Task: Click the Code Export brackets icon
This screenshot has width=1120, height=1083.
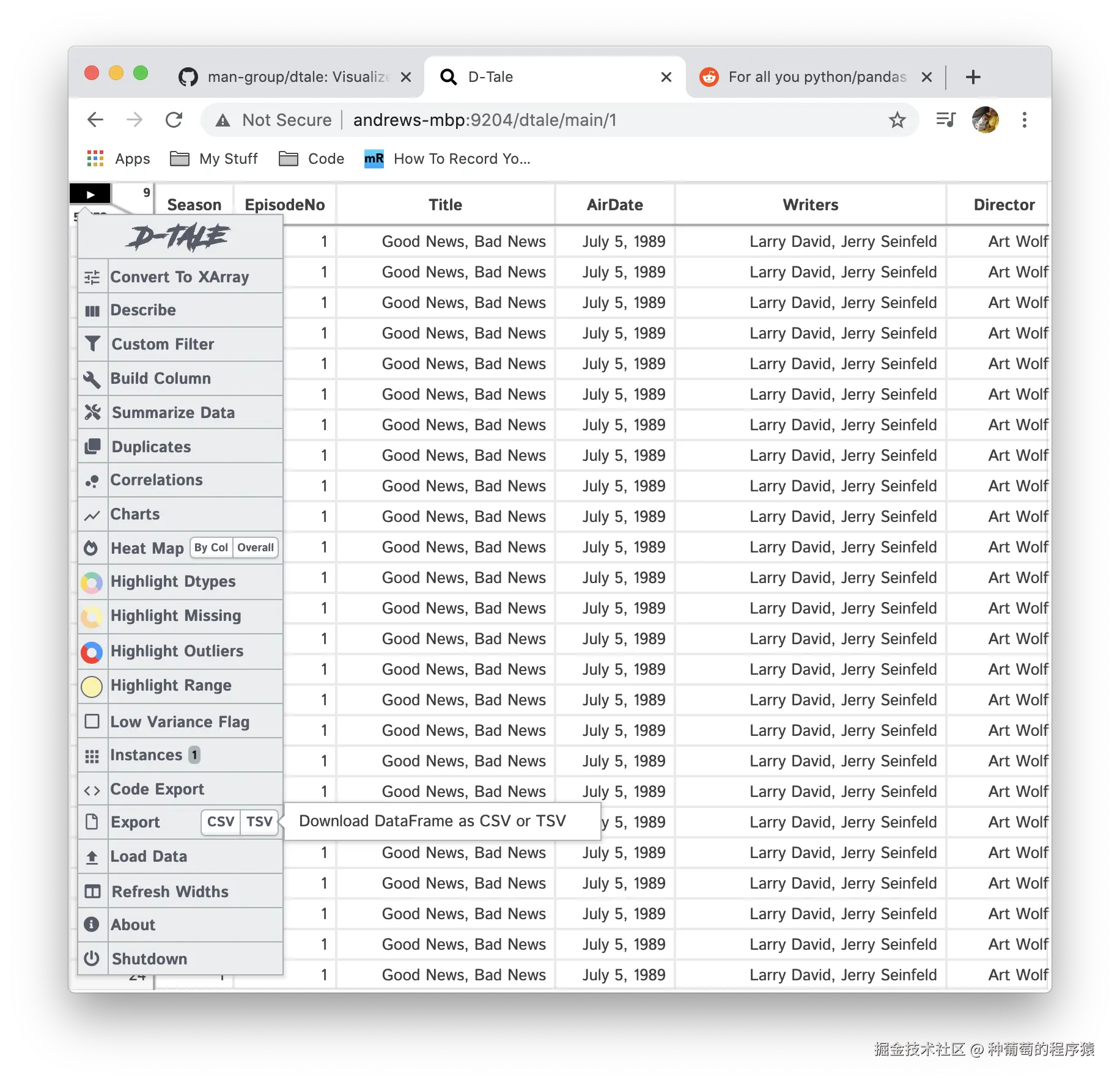Action: point(92,790)
